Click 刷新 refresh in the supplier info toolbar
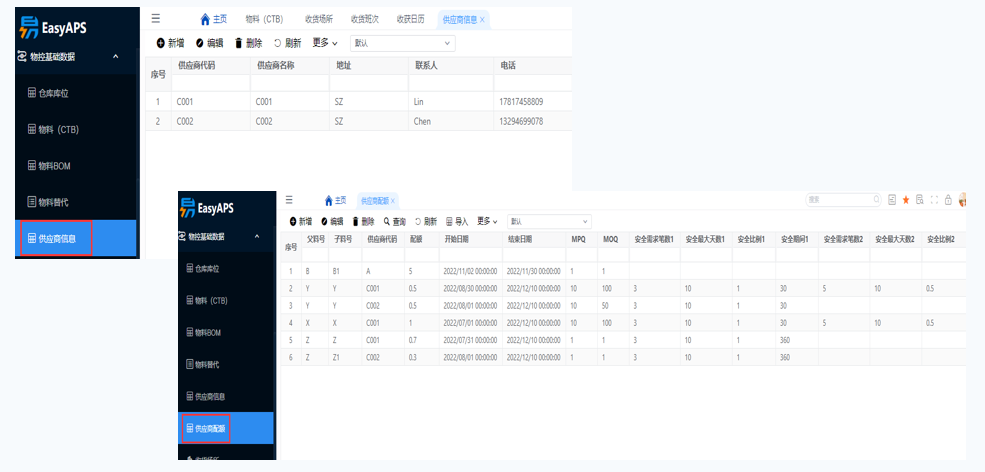Screen dimensions: 985x472 pos(287,43)
